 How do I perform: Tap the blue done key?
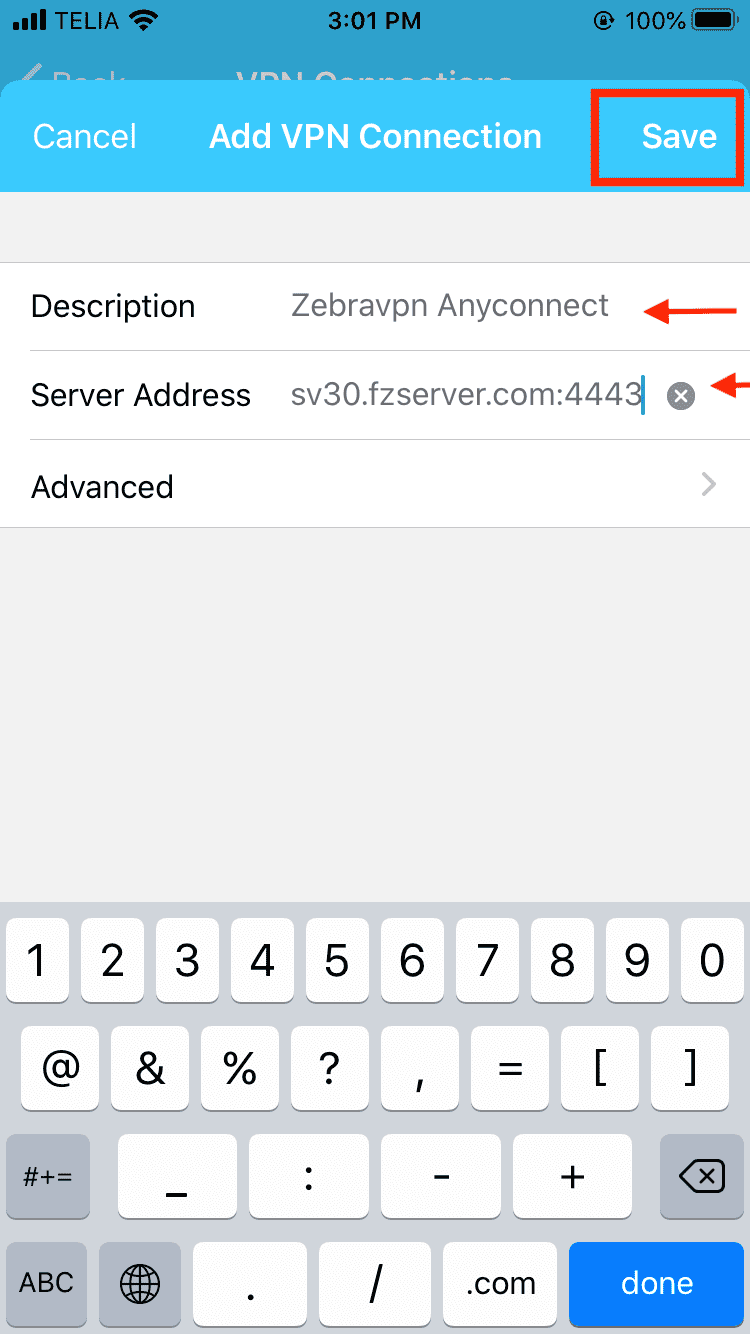point(656,1283)
